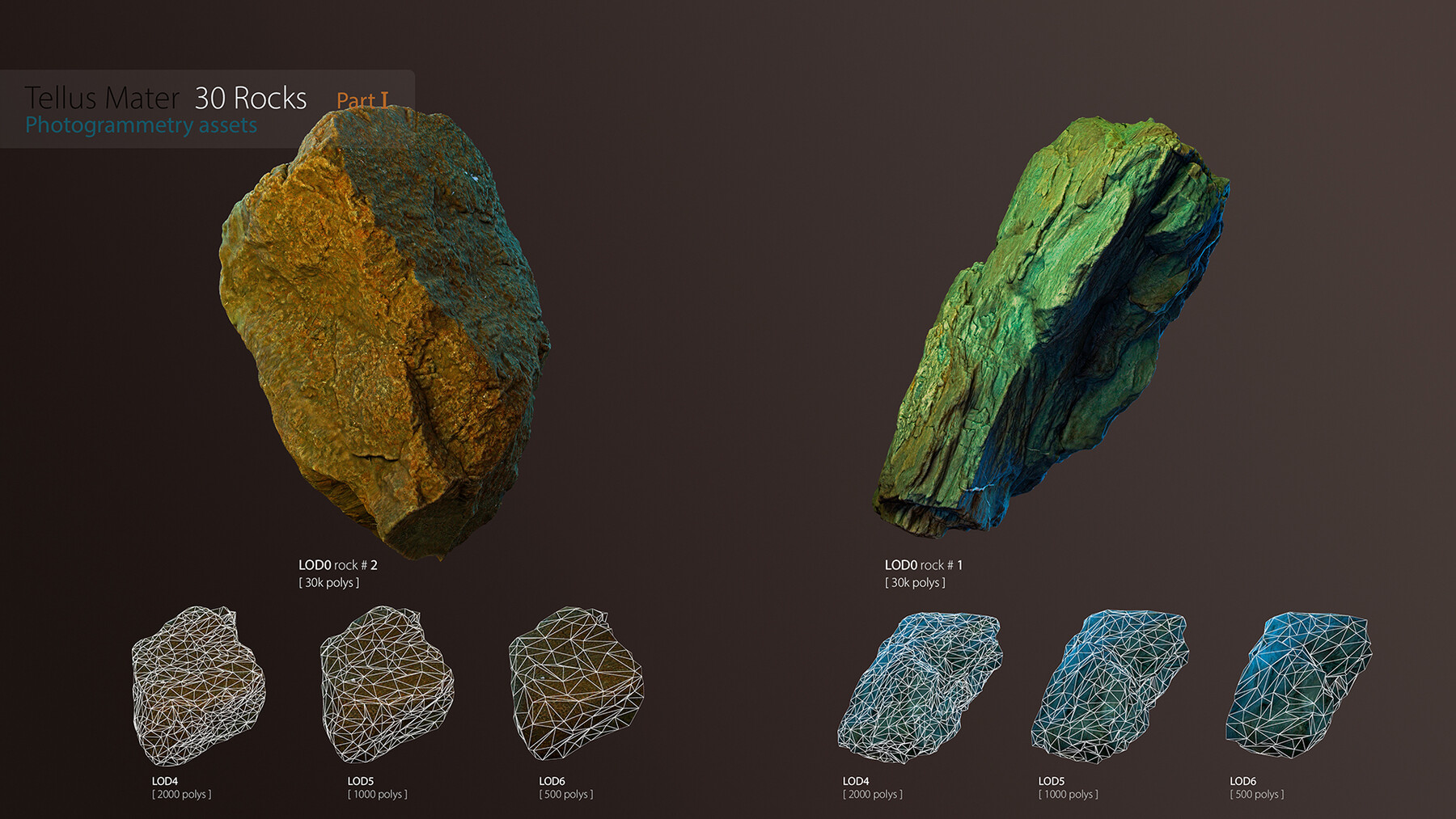Click "[ 1000 polys ]" under the blue LOD5 rock
1456x819 pixels.
click(1069, 795)
